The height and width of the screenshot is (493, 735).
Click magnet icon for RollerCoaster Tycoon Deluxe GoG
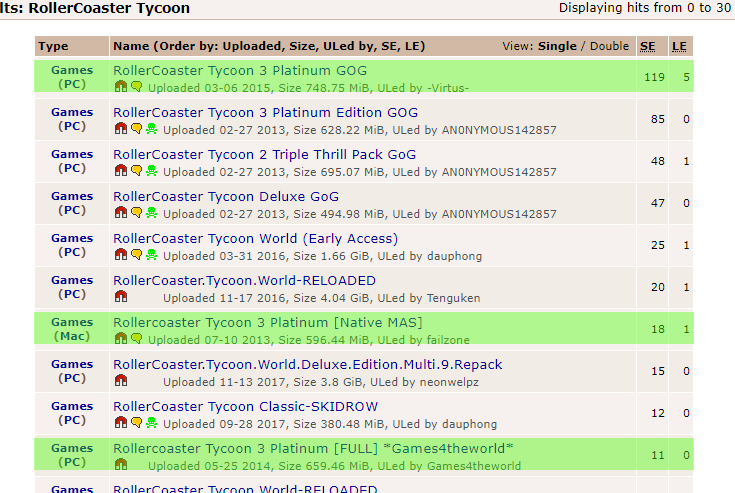click(121, 212)
